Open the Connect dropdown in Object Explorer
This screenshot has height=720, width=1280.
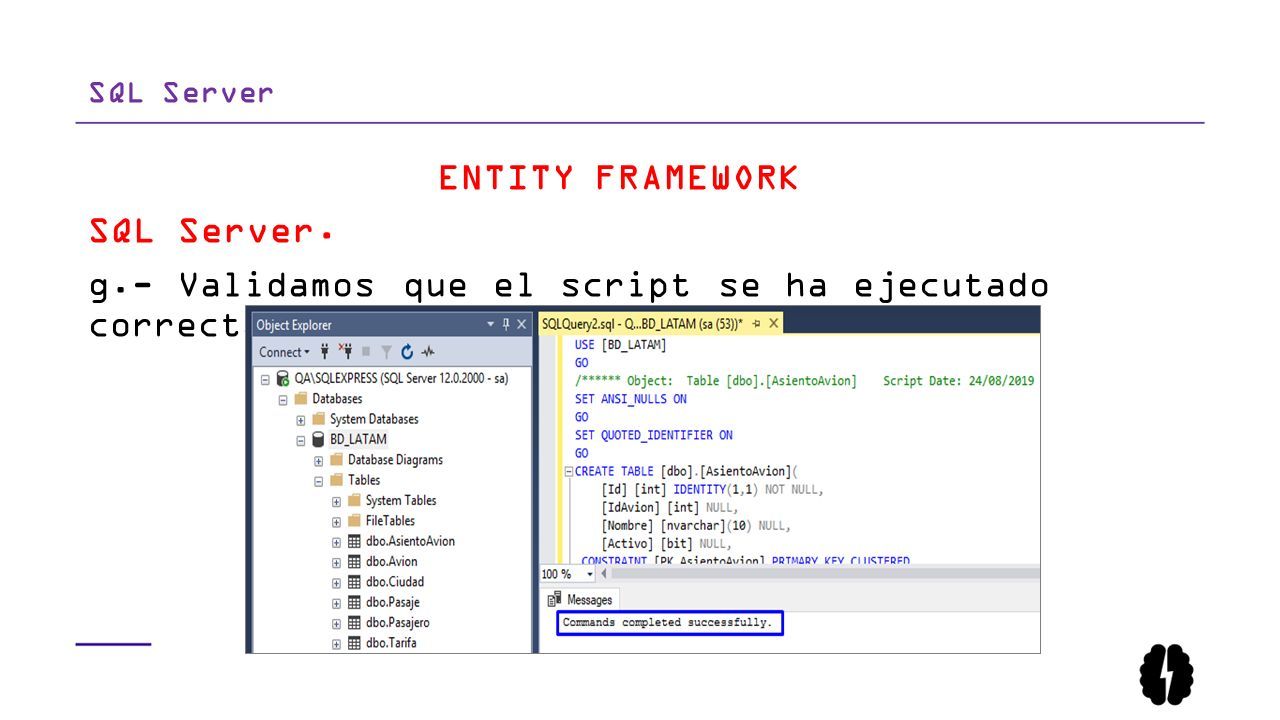click(285, 352)
